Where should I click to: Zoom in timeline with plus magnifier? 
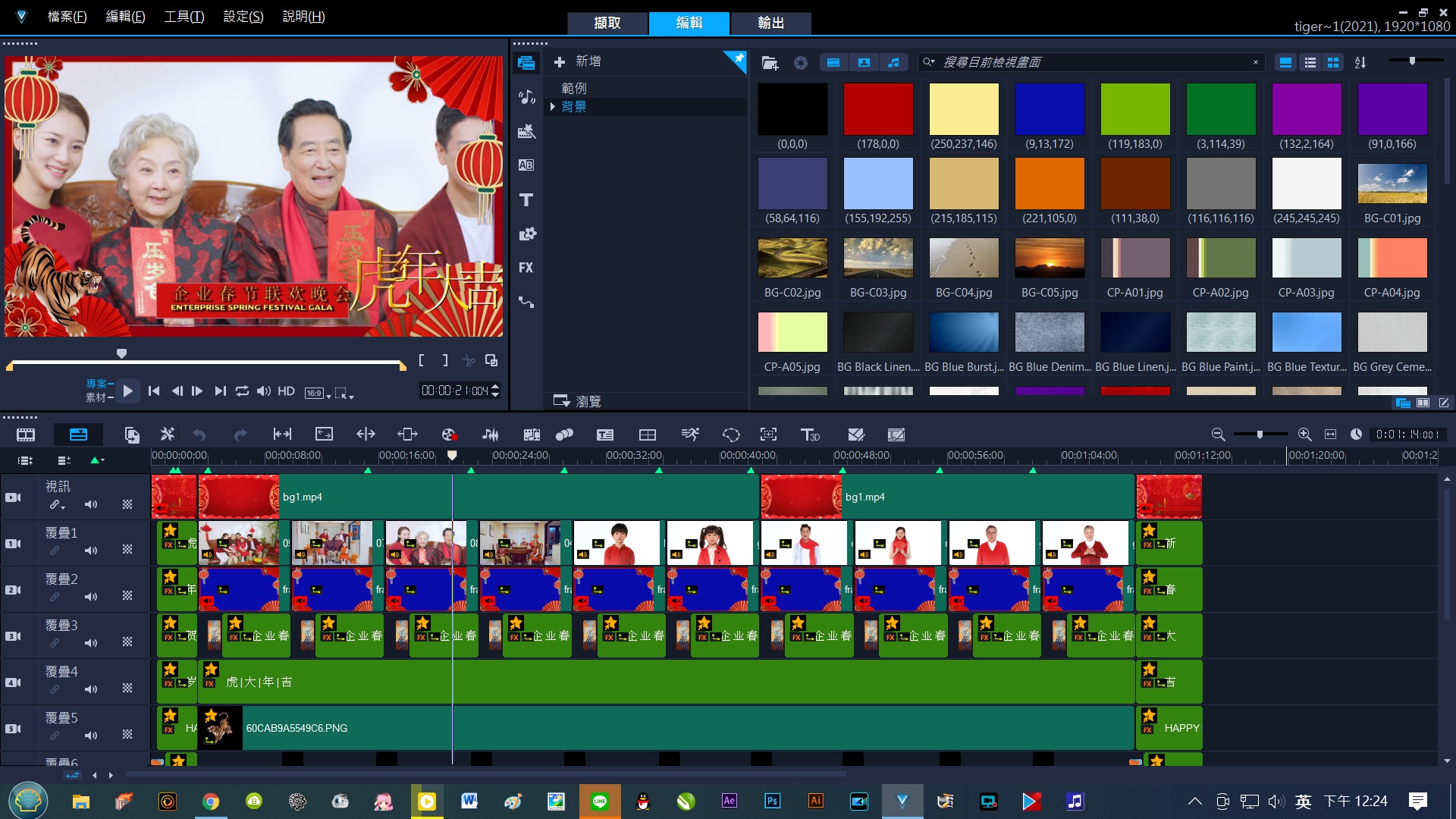point(1304,435)
